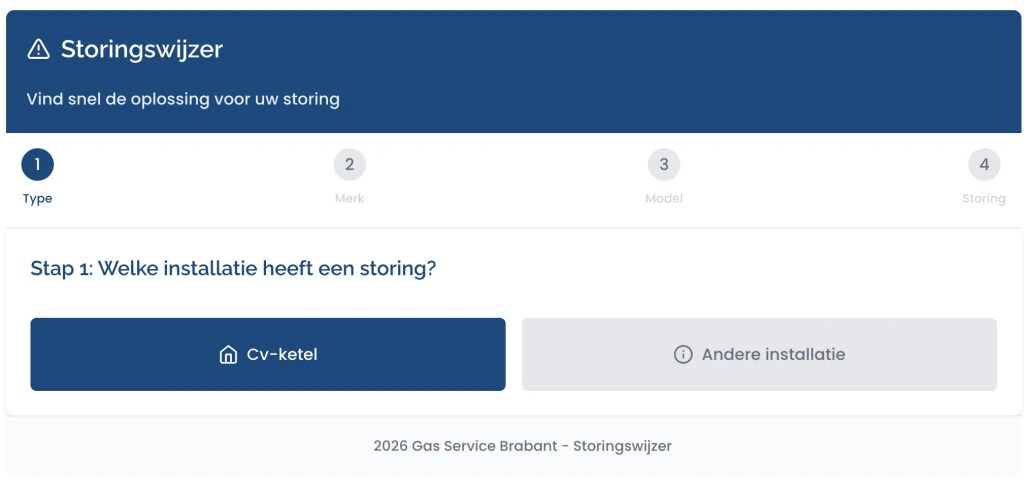This screenshot has height=494, width=1024.
Task: Go to step 3 numbered circle
Action: click(663, 164)
